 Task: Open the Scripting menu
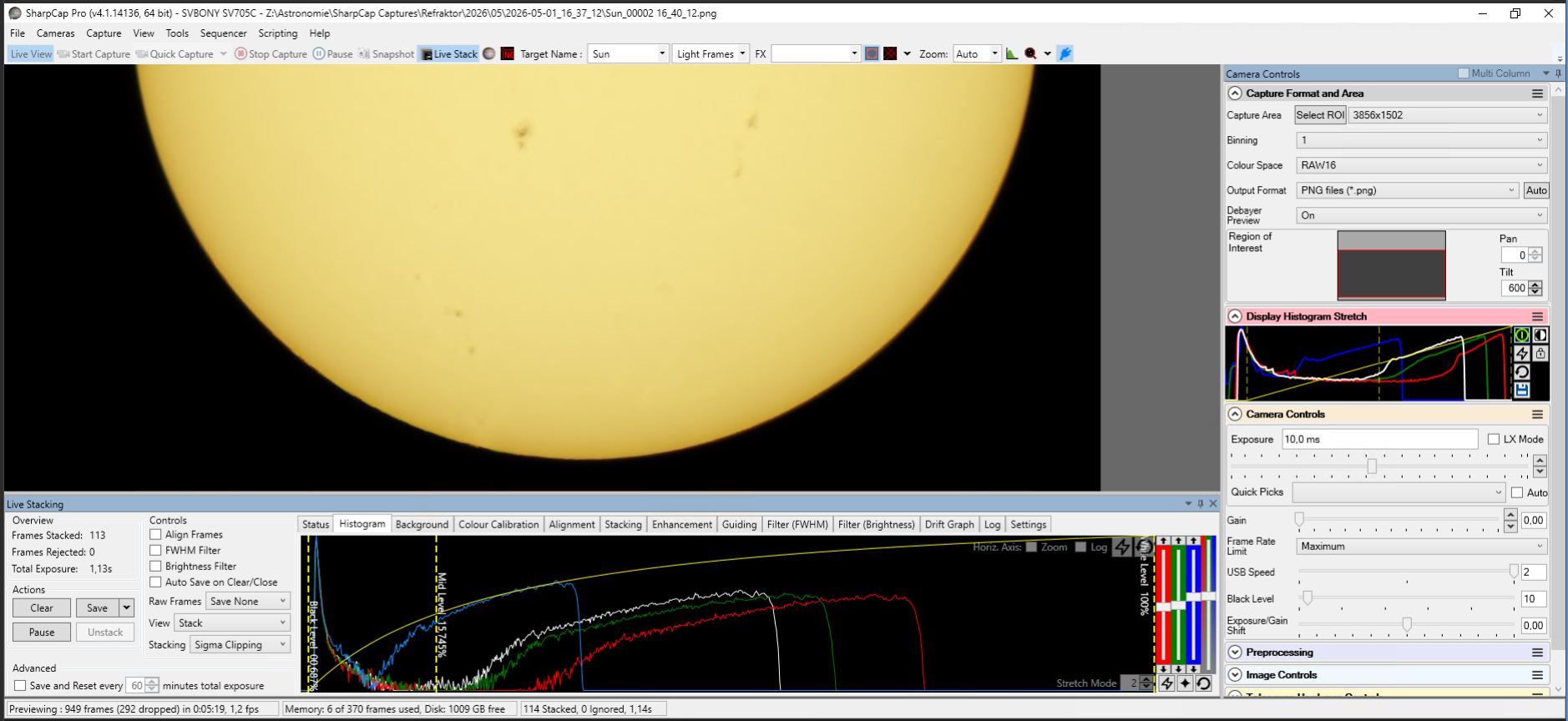pyautogui.click(x=278, y=33)
